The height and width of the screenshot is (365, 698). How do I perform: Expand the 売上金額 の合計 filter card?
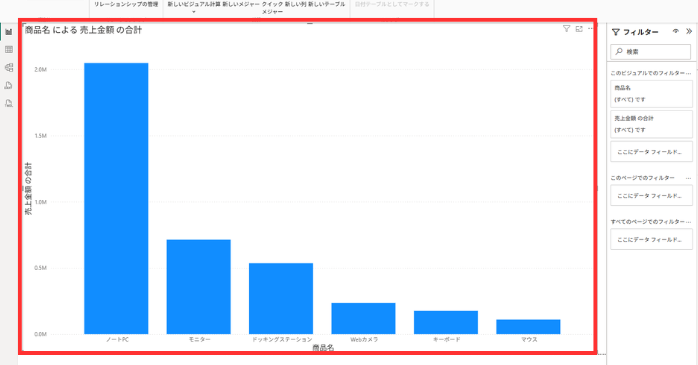[651, 124]
